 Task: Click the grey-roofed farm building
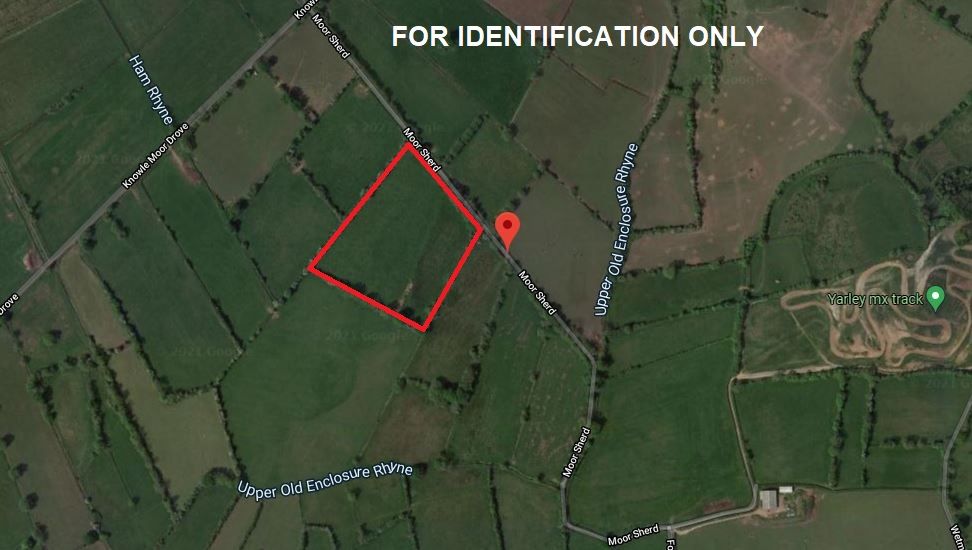point(769,499)
